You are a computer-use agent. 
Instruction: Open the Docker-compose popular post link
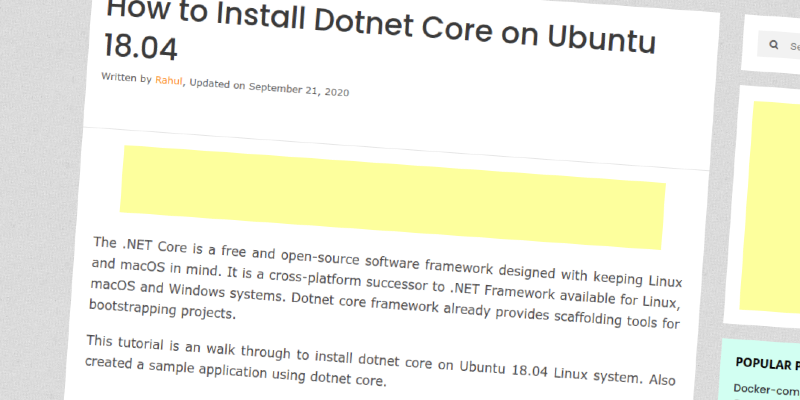pyautogui.click(x=766, y=389)
